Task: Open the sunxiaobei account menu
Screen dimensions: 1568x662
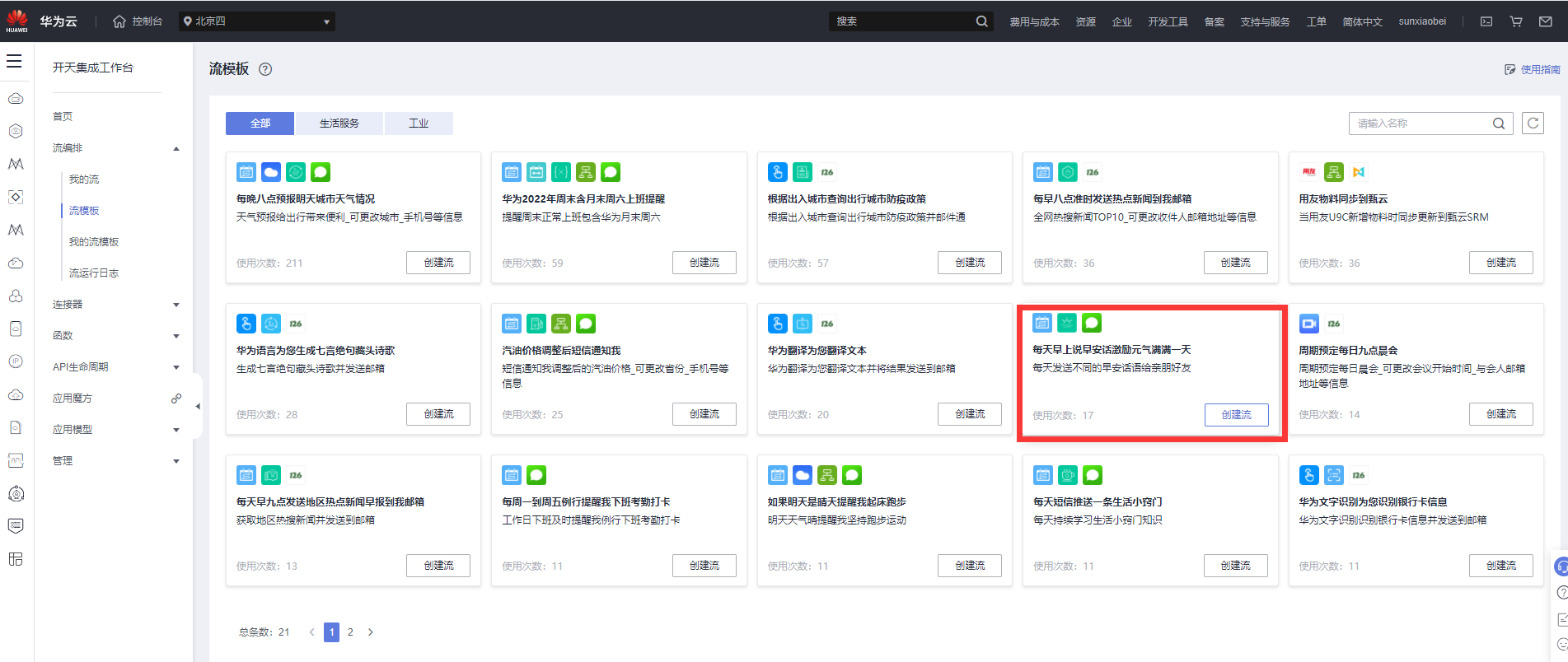Action: coord(1422,21)
